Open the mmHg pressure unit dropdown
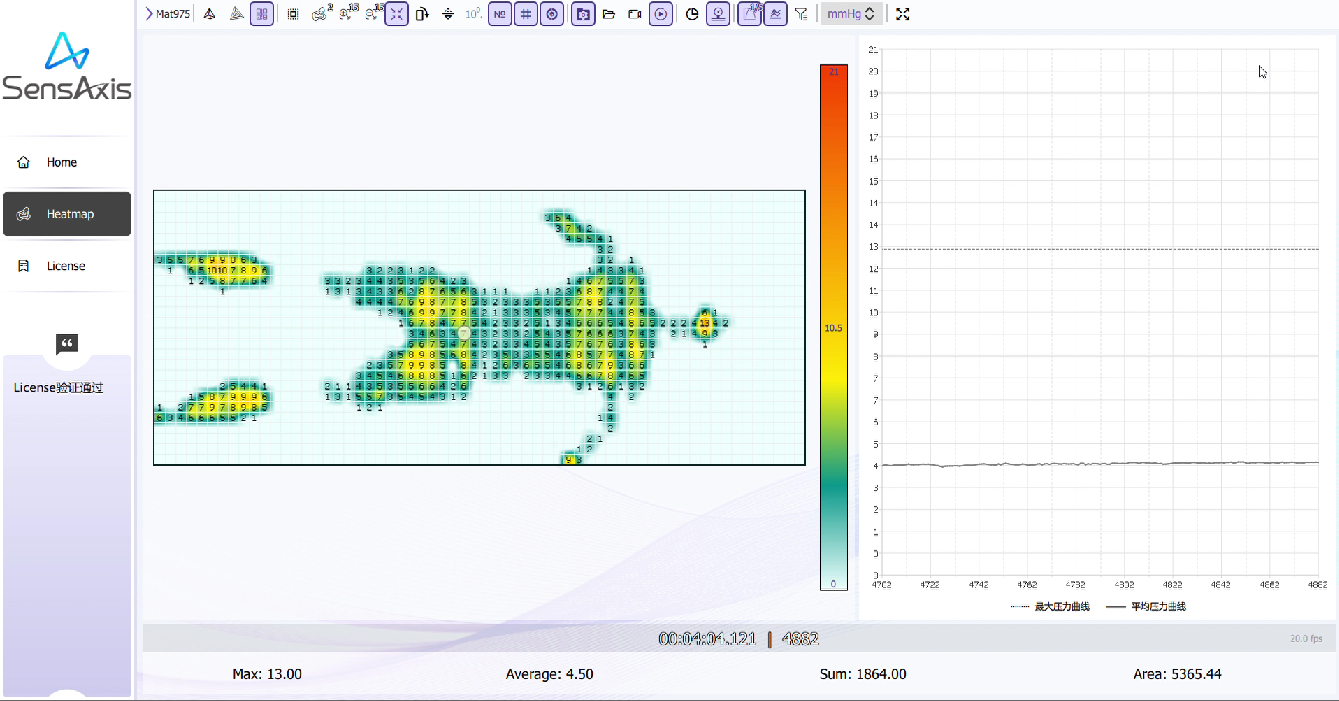The width and height of the screenshot is (1339, 701). click(850, 14)
